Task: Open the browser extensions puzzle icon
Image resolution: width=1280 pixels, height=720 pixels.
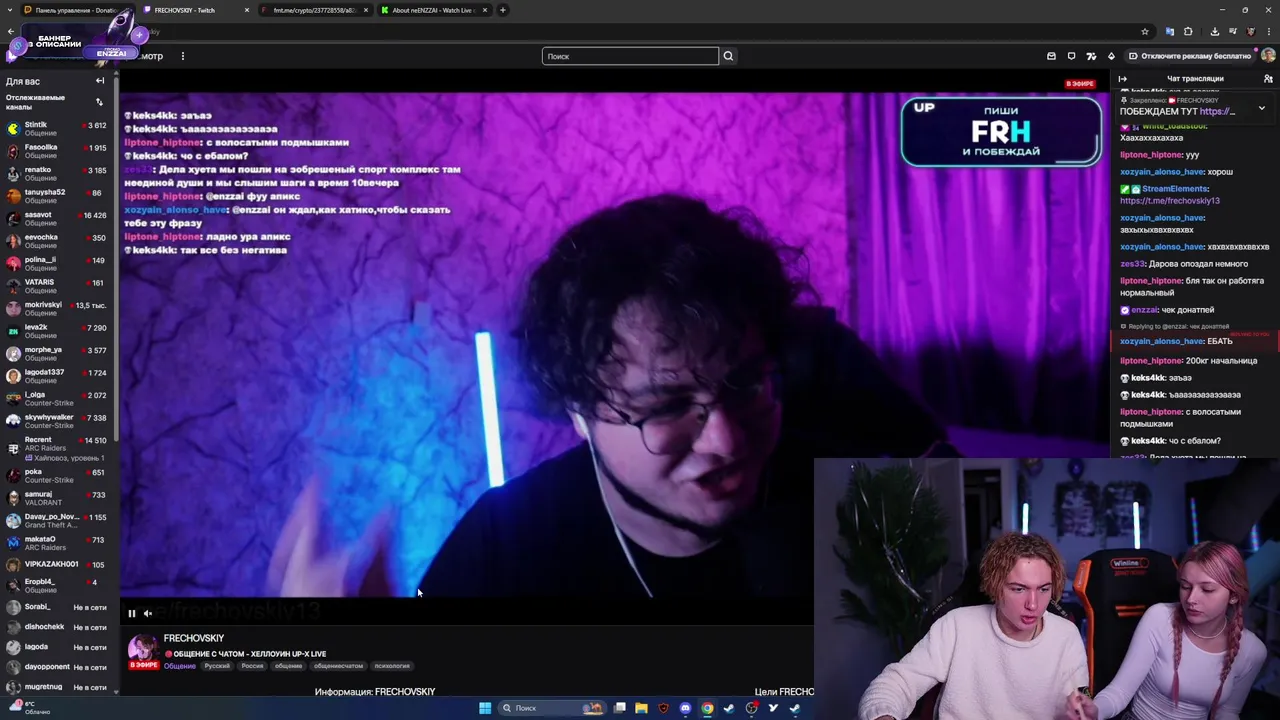Action: click(x=1188, y=31)
